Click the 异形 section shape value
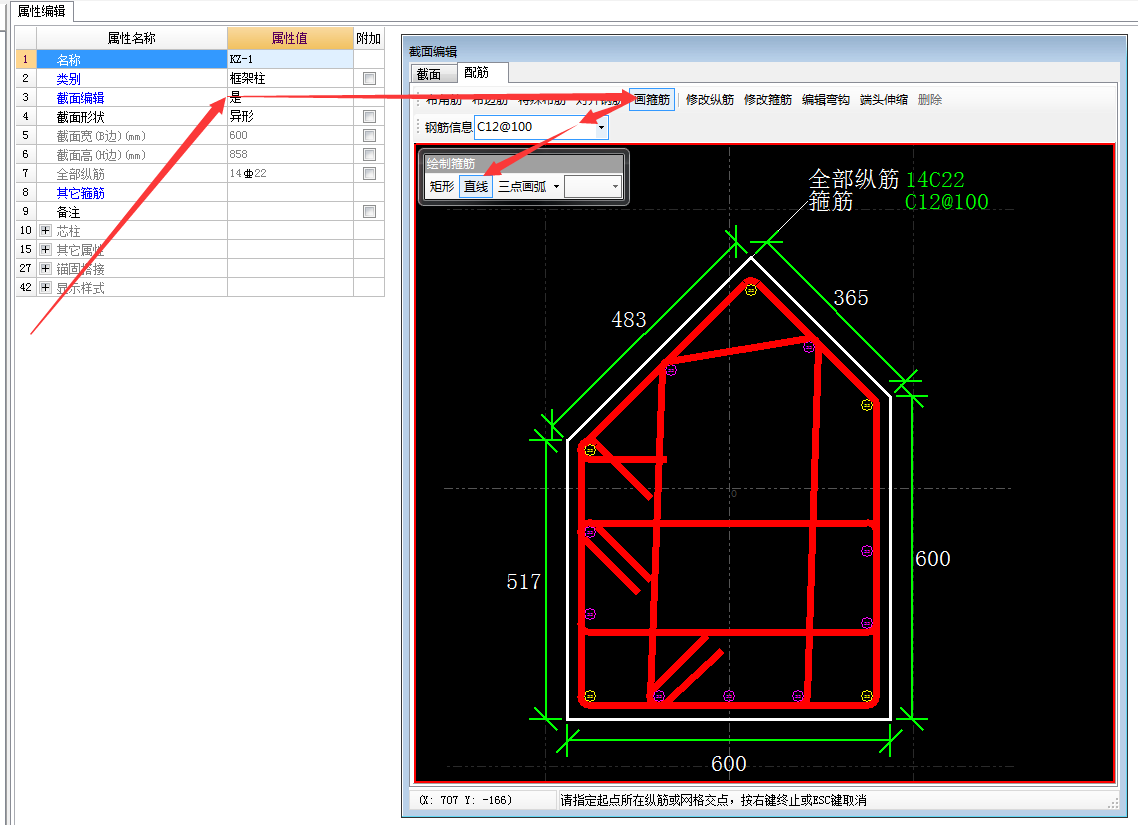Screen dimensions: 1138x825 (290, 116)
